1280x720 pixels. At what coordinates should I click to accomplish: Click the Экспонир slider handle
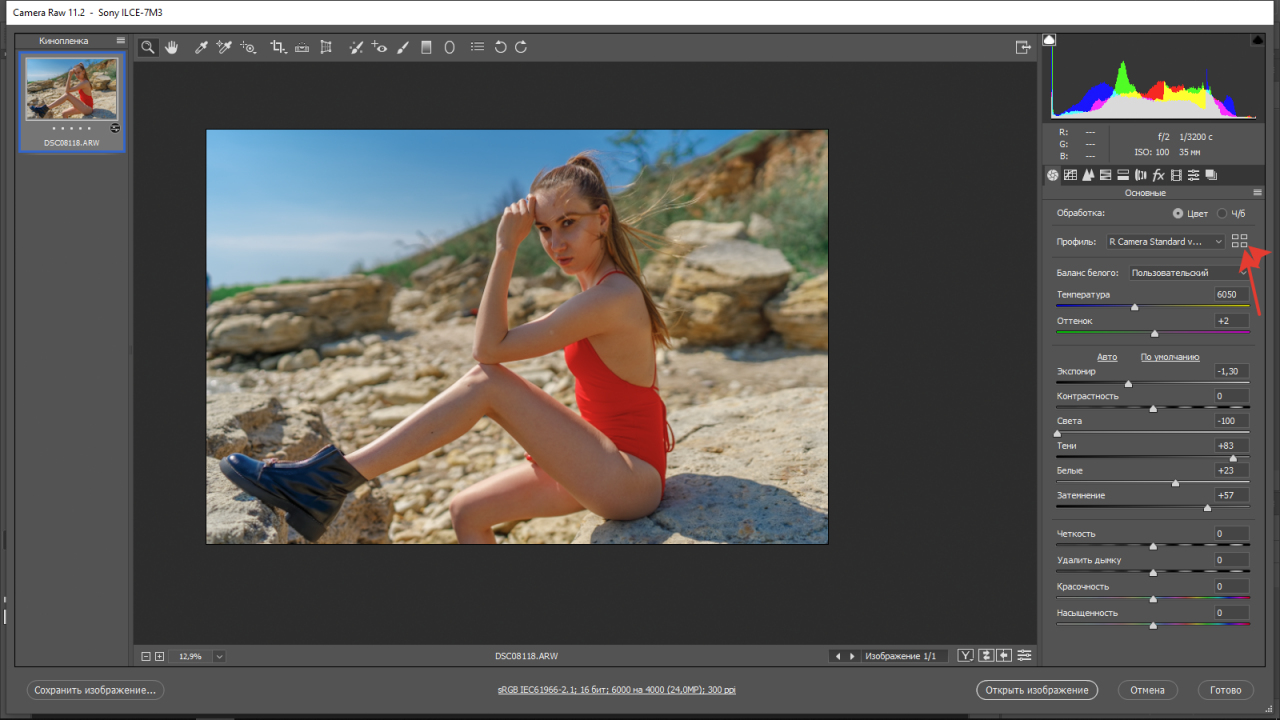pyautogui.click(x=1129, y=383)
